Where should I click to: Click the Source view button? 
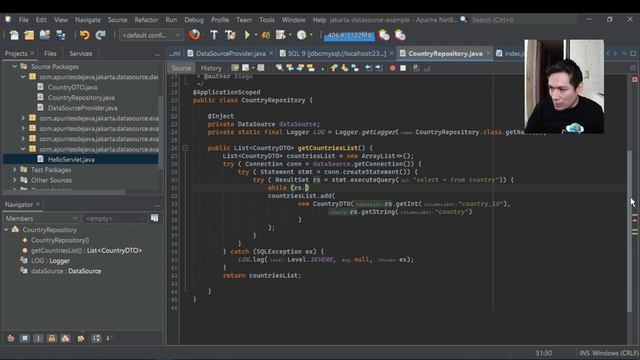point(181,68)
